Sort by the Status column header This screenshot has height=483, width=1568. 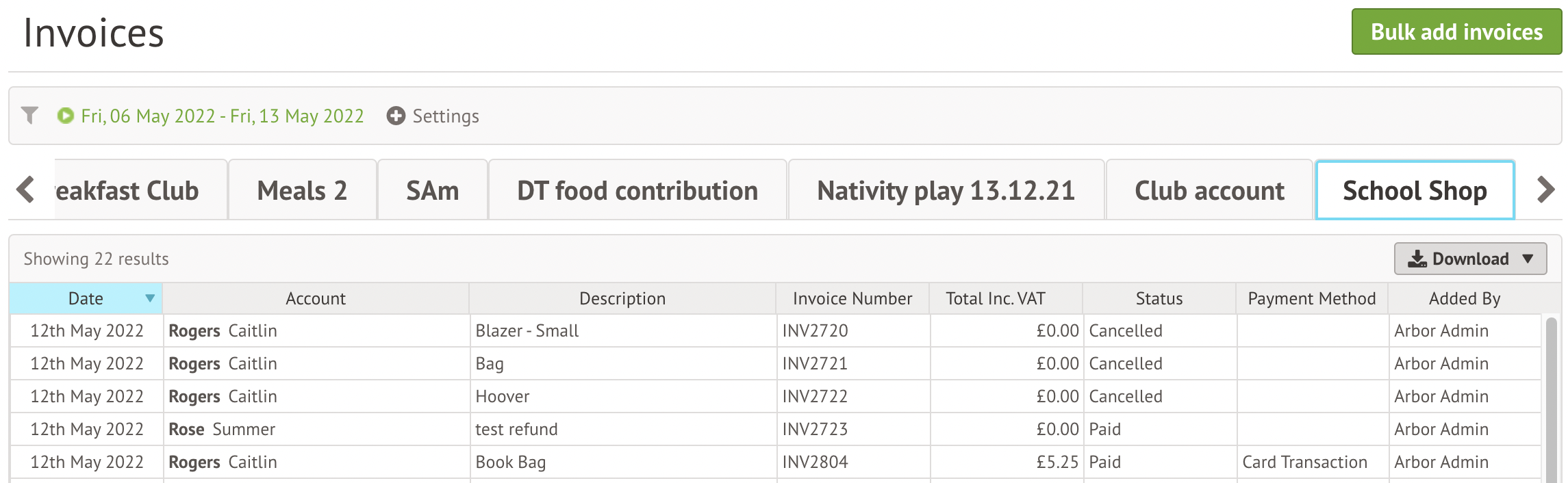[x=1159, y=298]
